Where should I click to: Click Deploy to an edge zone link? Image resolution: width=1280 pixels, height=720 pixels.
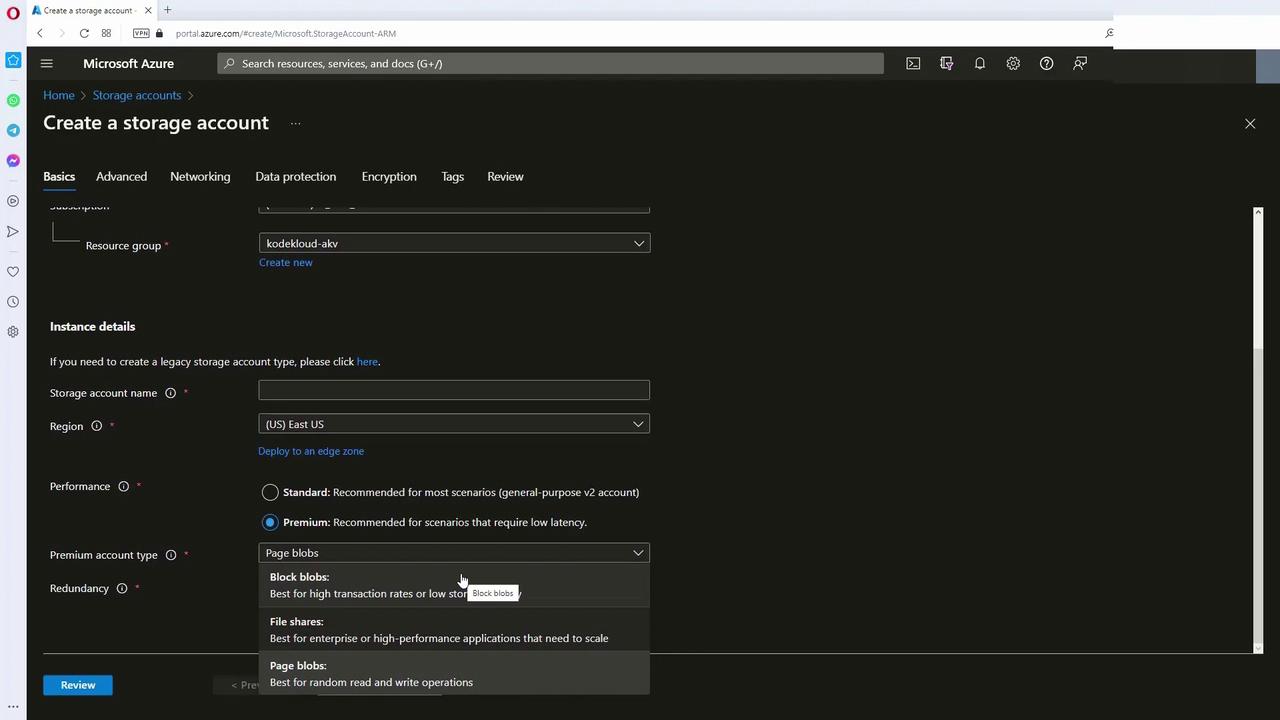pos(311,451)
